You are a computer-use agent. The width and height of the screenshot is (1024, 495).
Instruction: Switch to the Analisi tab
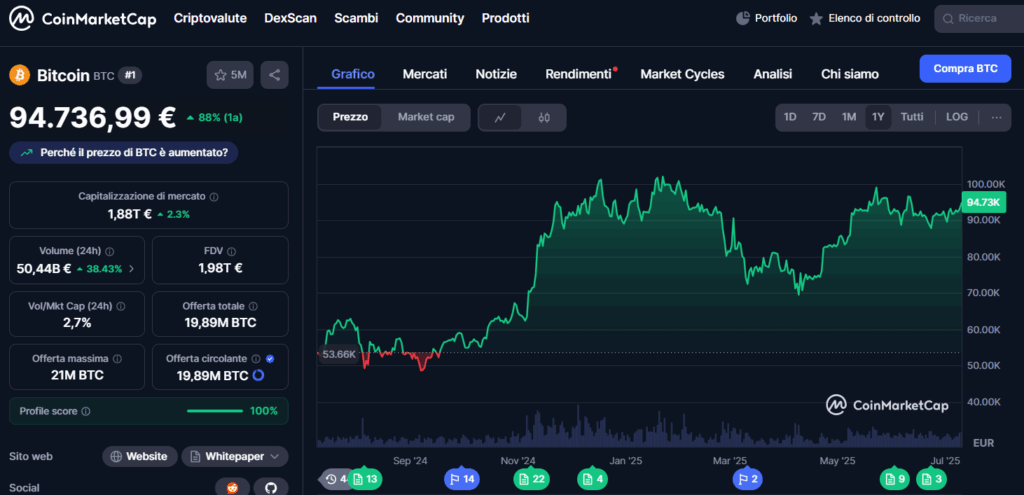[x=773, y=74]
